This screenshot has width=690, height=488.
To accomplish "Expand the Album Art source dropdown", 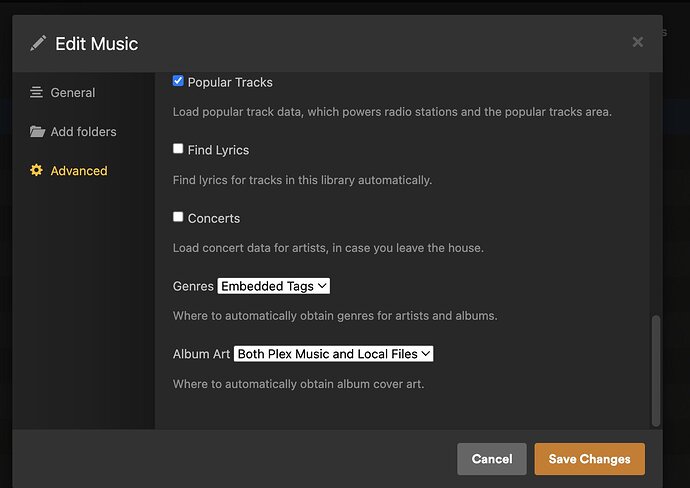I will (x=333, y=354).
